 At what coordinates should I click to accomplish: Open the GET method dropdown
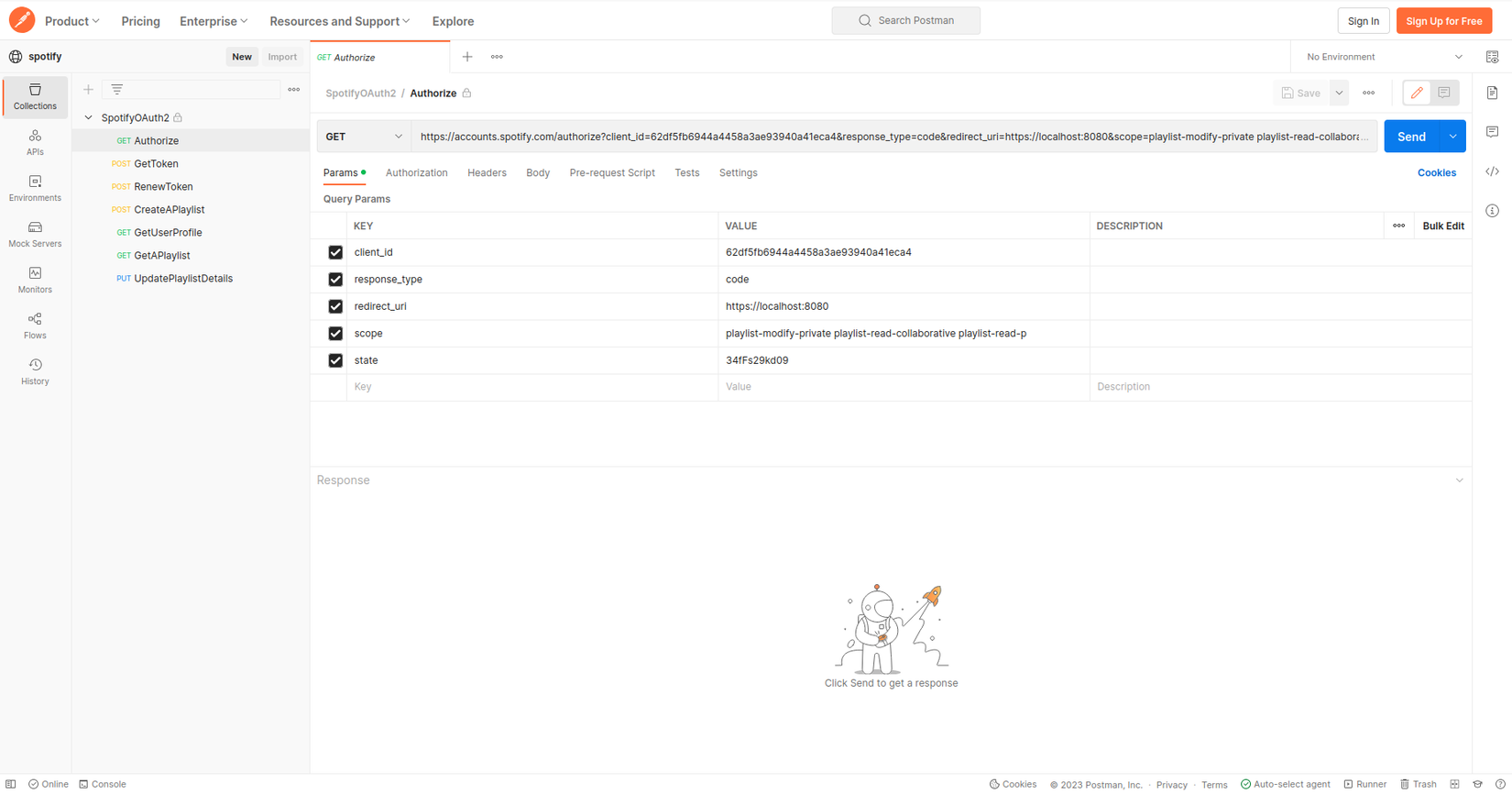(x=364, y=137)
